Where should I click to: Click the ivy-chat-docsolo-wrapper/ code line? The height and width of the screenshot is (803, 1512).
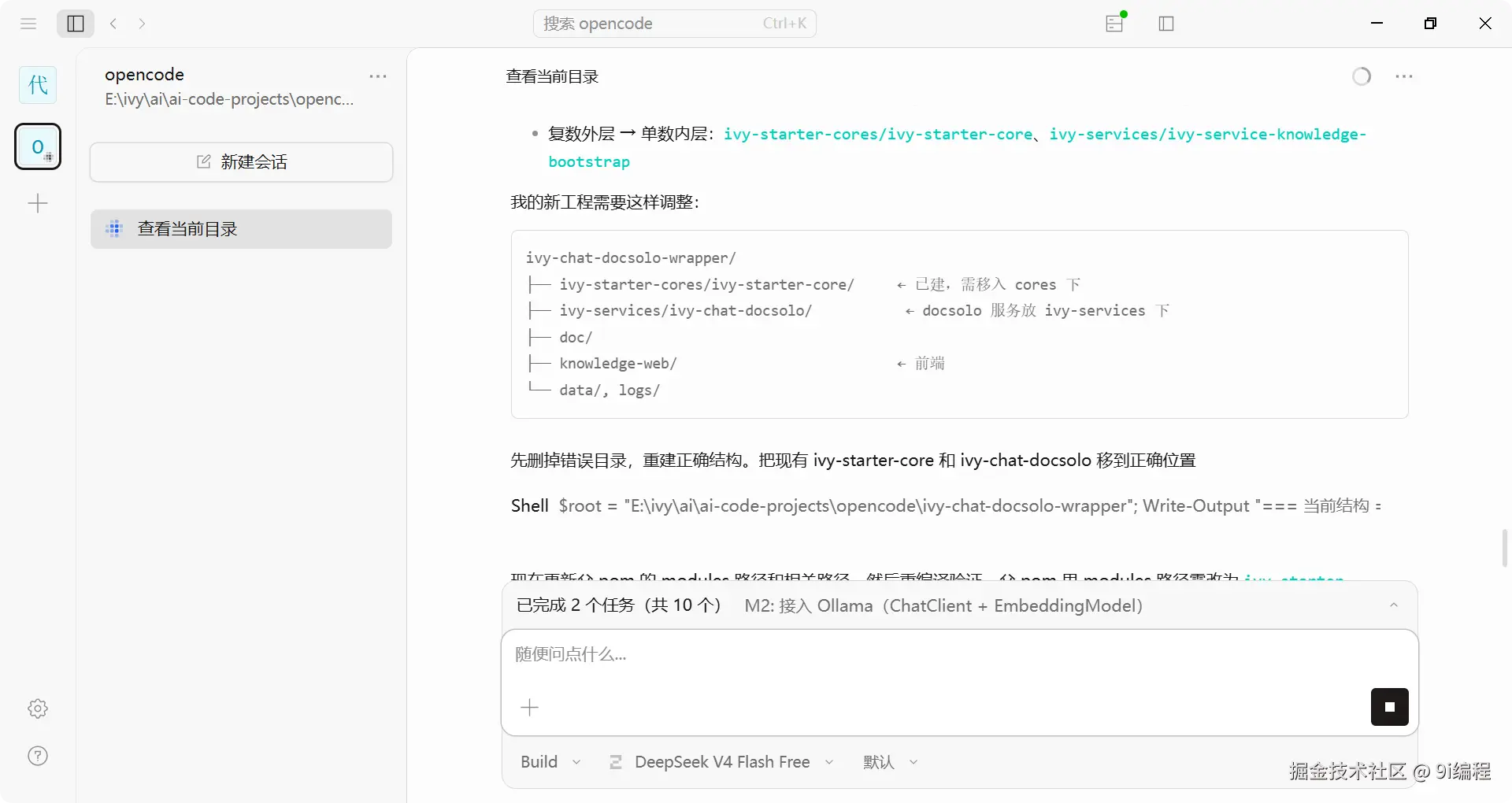(x=631, y=258)
